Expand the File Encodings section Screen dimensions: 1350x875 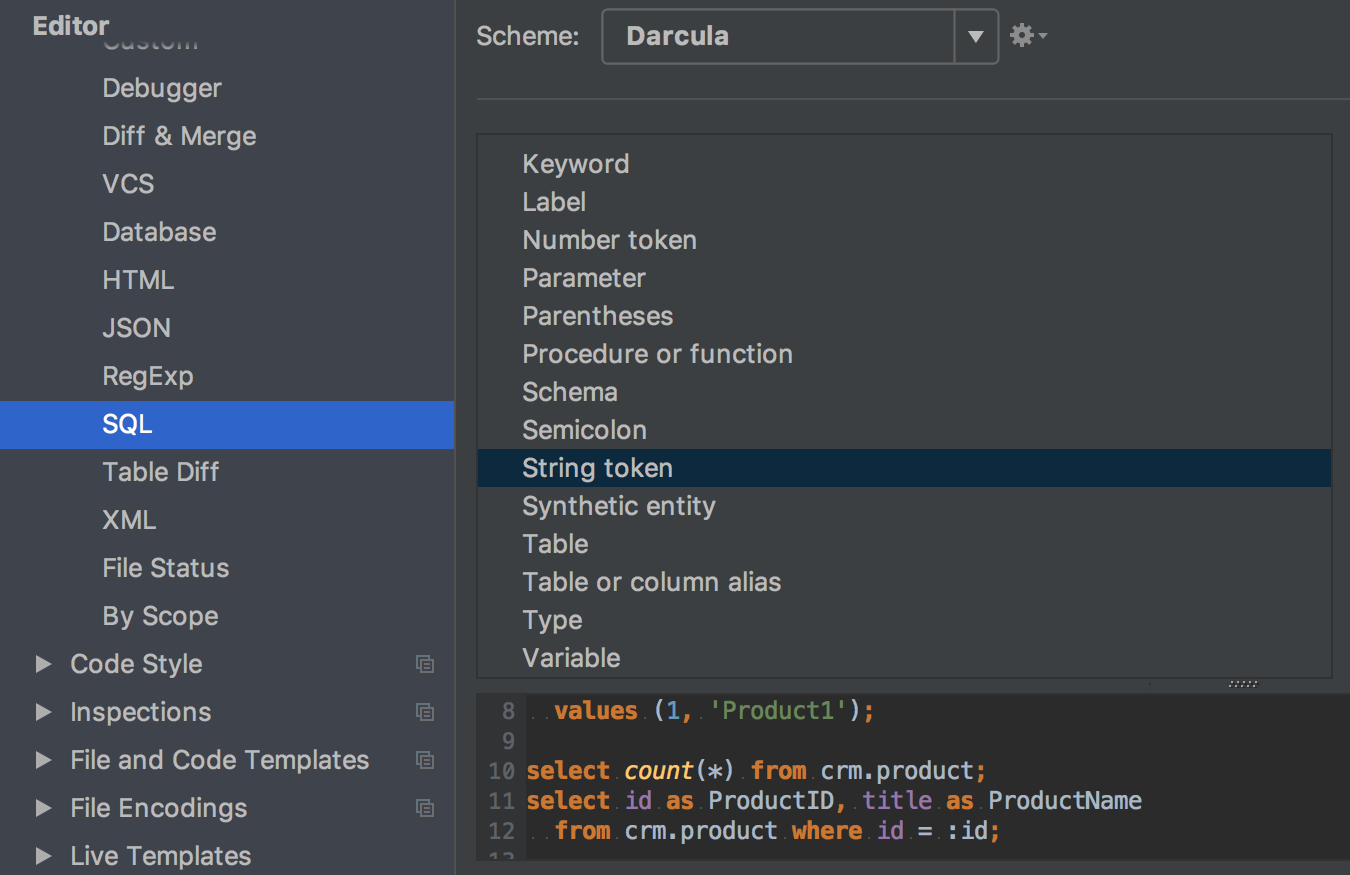(x=43, y=808)
